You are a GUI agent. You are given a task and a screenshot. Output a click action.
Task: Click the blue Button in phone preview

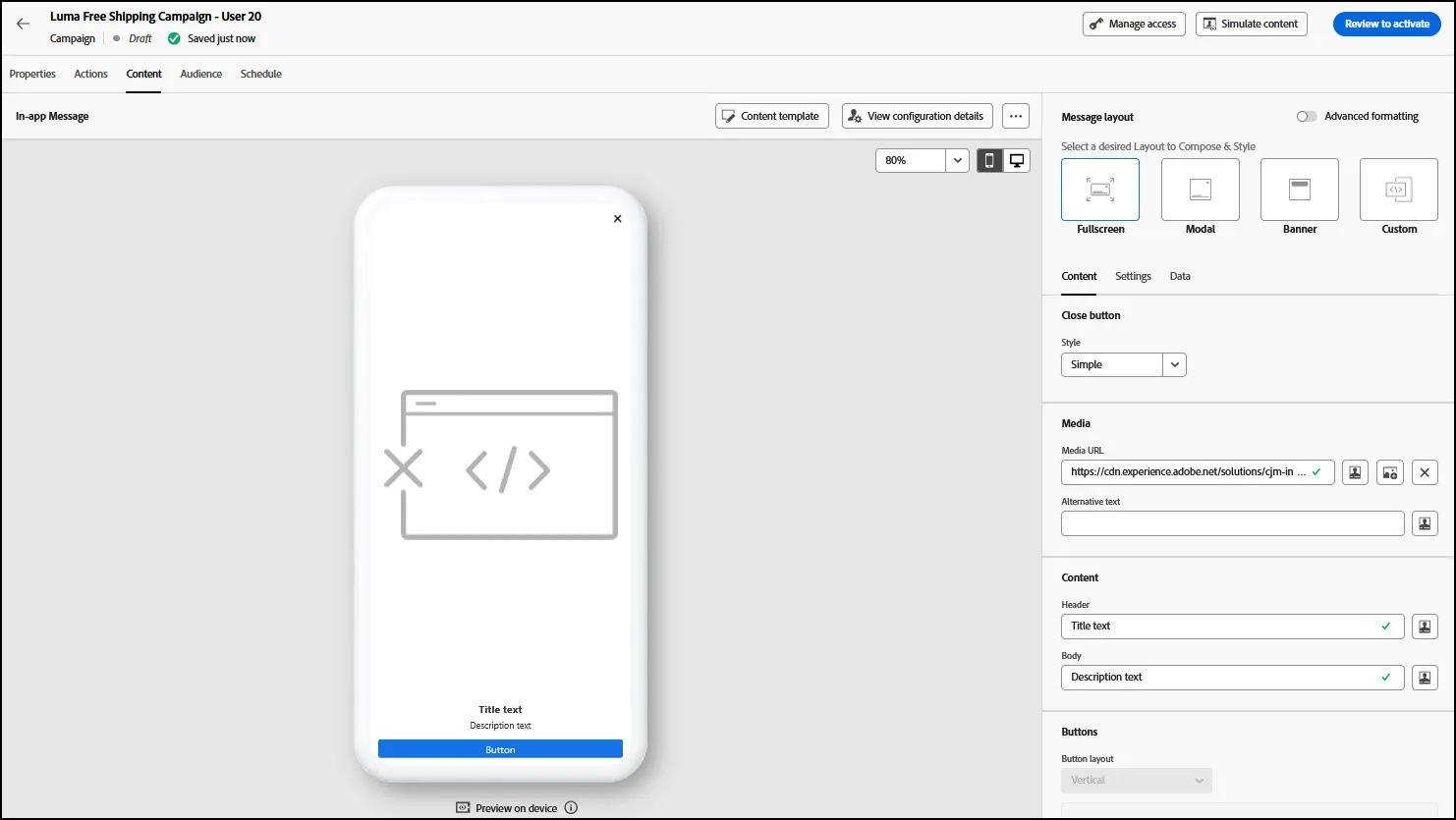(500, 749)
